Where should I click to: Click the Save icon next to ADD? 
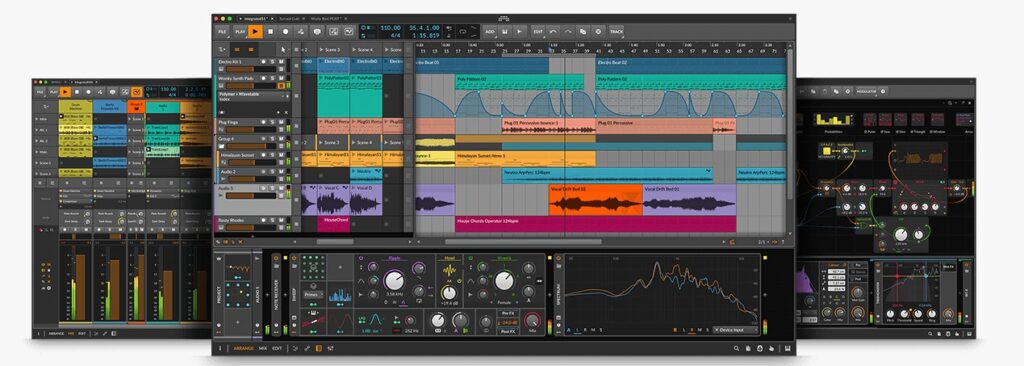click(x=505, y=31)
